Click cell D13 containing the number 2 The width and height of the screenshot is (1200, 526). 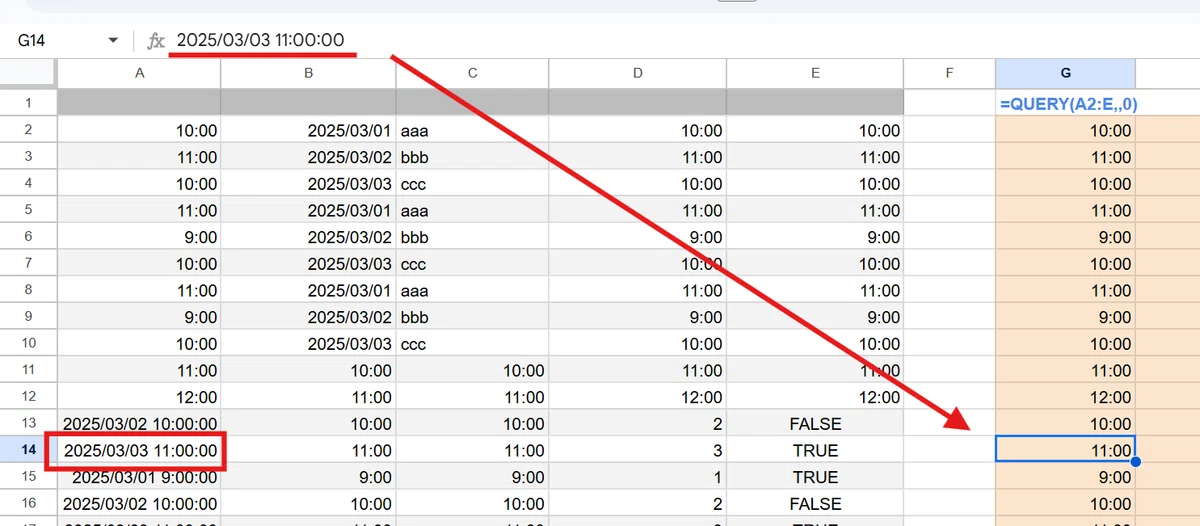(x=637, y=424)
